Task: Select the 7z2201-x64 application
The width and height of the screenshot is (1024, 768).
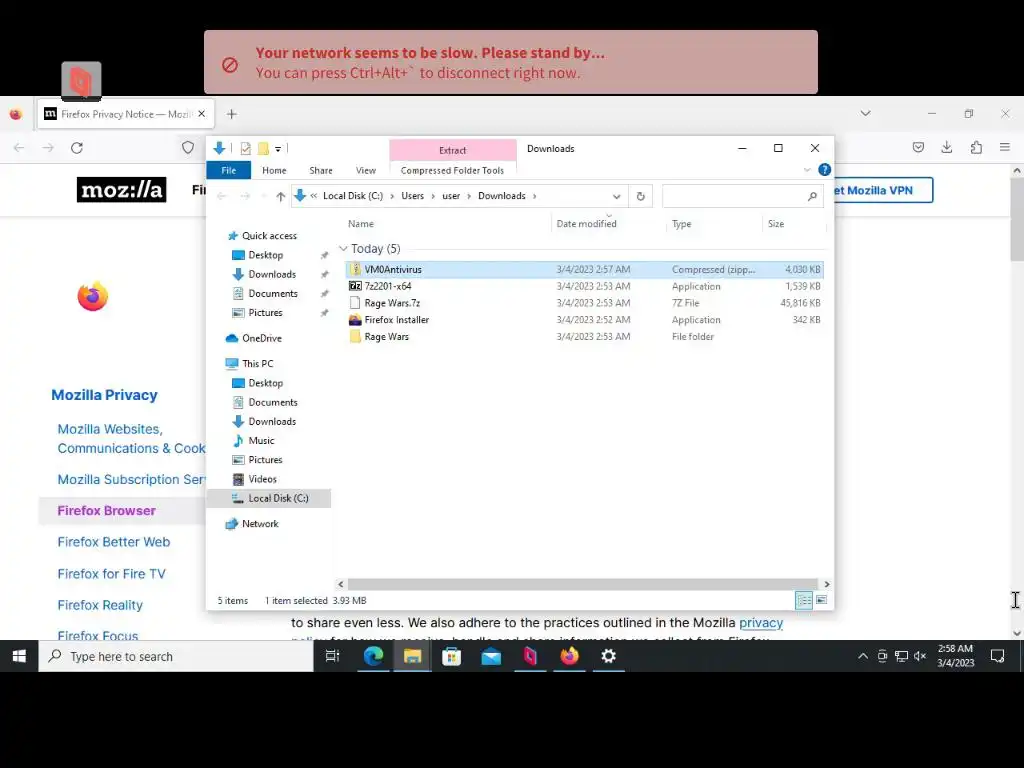Action: [x=584, y=286]
